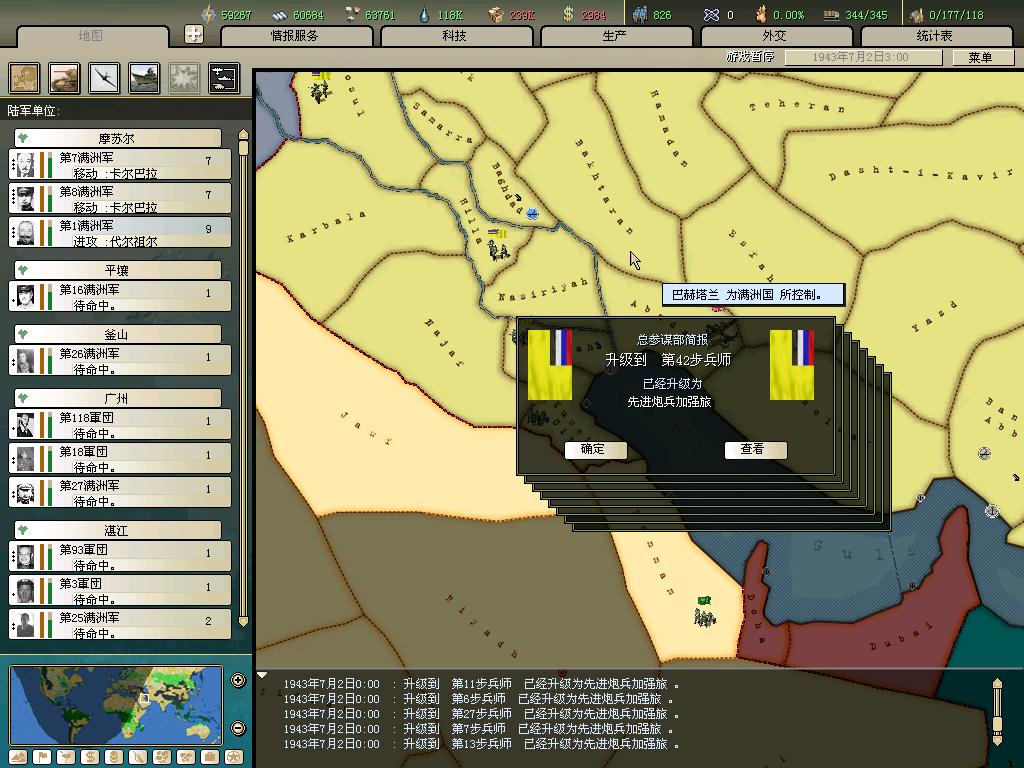Viewport: 1024px width, 768px height.
Task: Select the 第118軍团 army row
Action: (120, 424)
